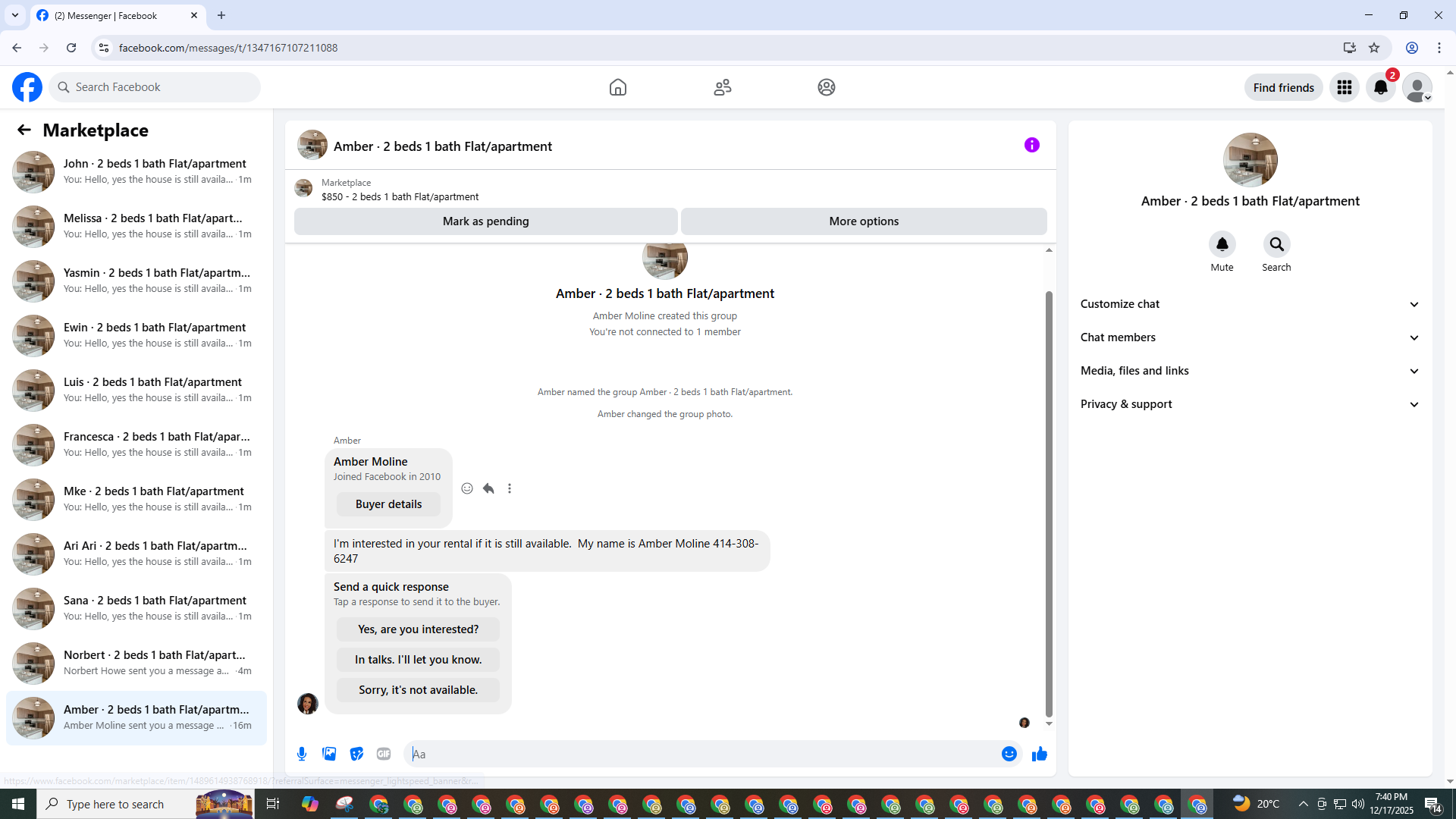Attach a photo using the image icon
Viewport: 1456px width, 819px height.
click(329, 754)
